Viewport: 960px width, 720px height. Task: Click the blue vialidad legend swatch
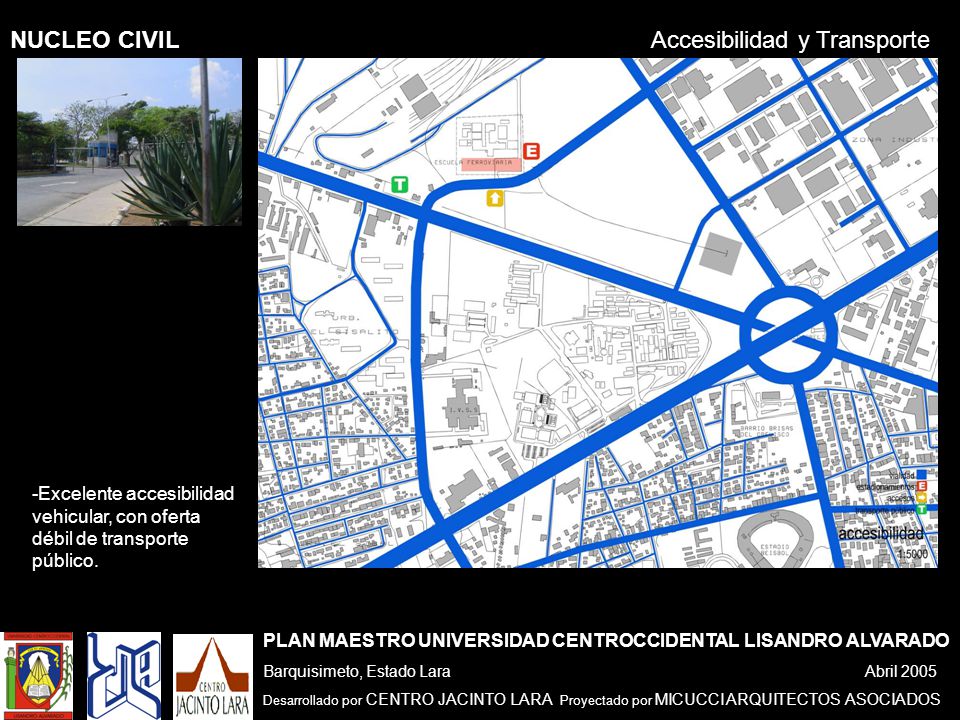pyautogui.click(x=921, y=474)
